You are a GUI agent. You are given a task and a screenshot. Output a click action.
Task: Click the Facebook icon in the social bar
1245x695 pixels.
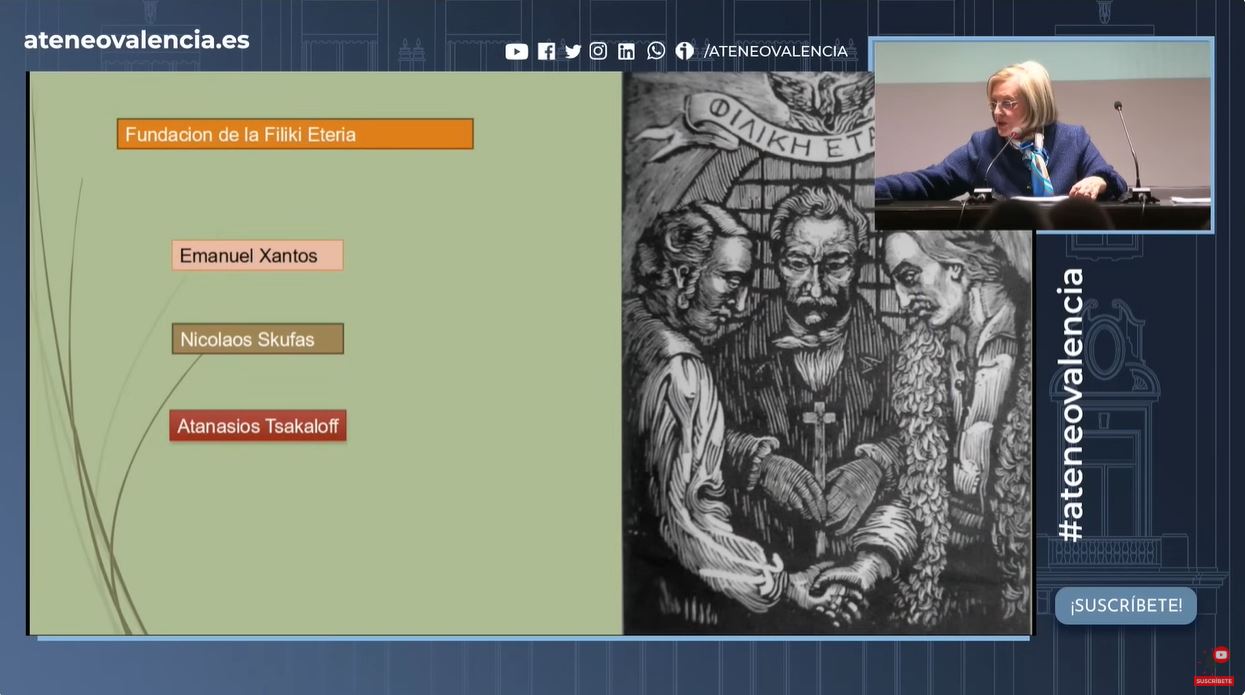[546, 51]
